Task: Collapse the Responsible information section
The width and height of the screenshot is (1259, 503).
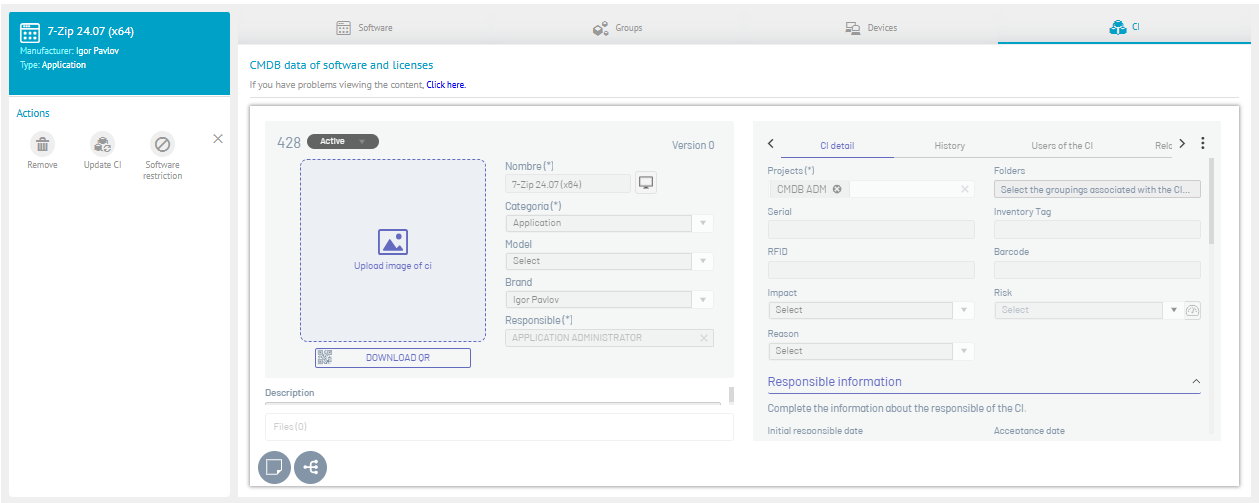Action: point(1196,382)
